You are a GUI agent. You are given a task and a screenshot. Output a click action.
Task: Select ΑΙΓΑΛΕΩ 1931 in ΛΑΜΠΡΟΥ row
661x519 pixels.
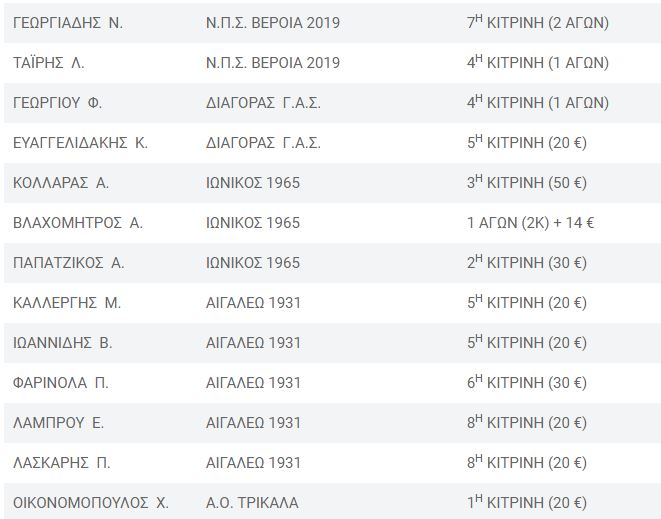tap(253, 423)
